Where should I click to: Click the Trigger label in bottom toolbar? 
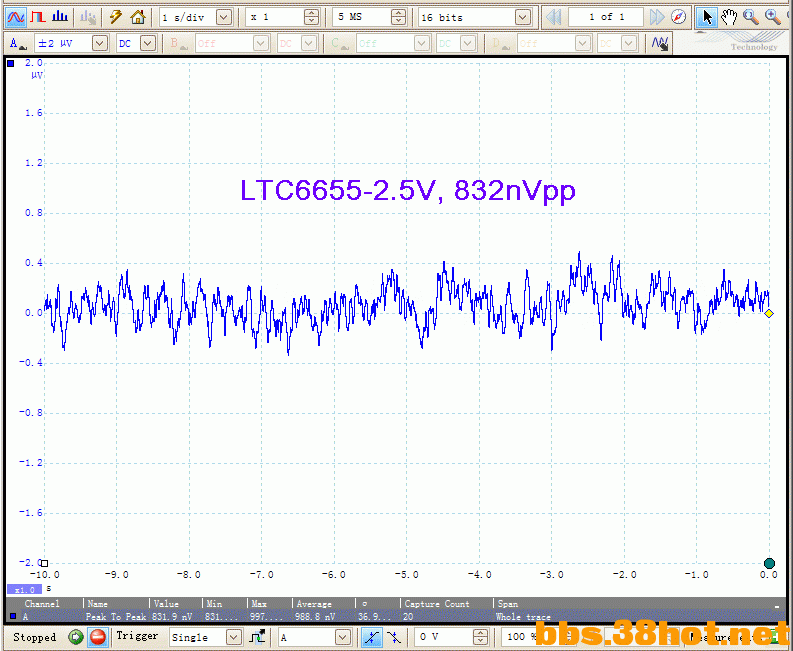137,636
